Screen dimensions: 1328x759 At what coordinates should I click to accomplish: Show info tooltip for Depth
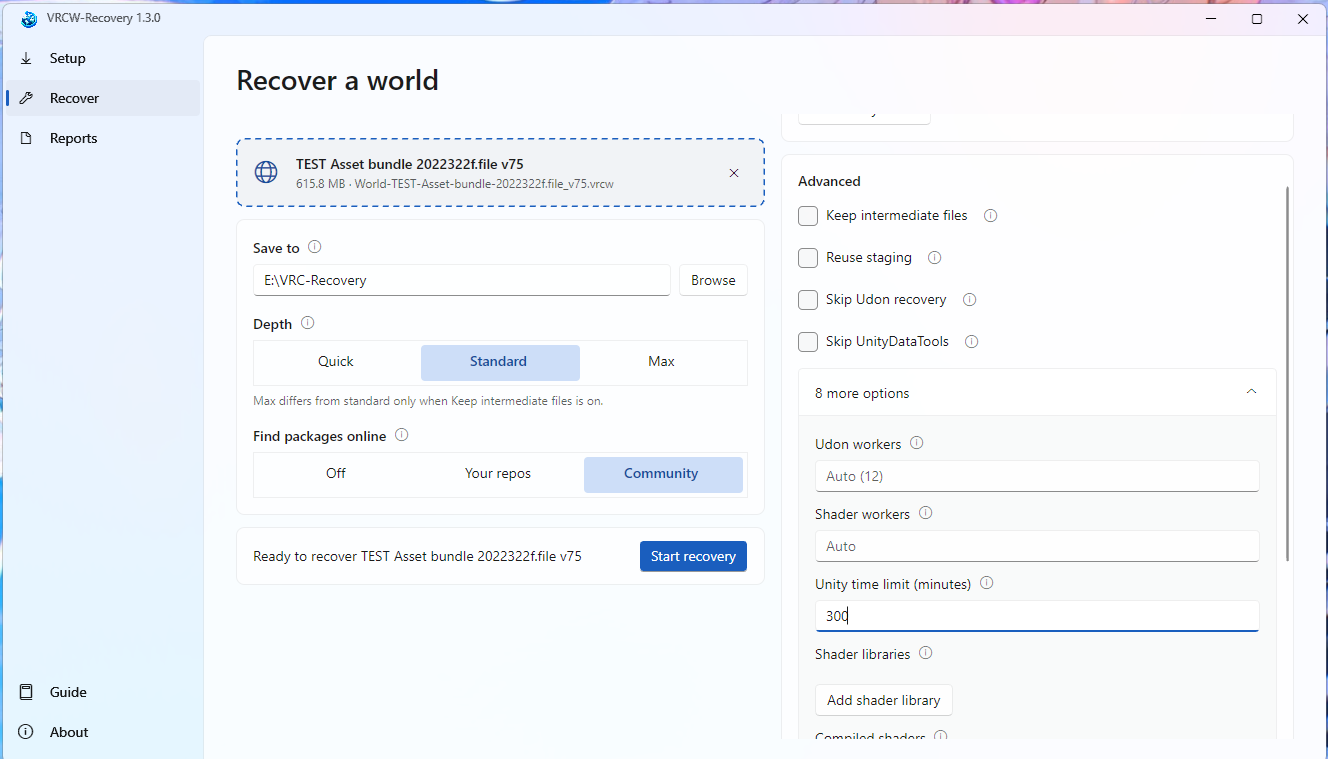click(308, 323)
